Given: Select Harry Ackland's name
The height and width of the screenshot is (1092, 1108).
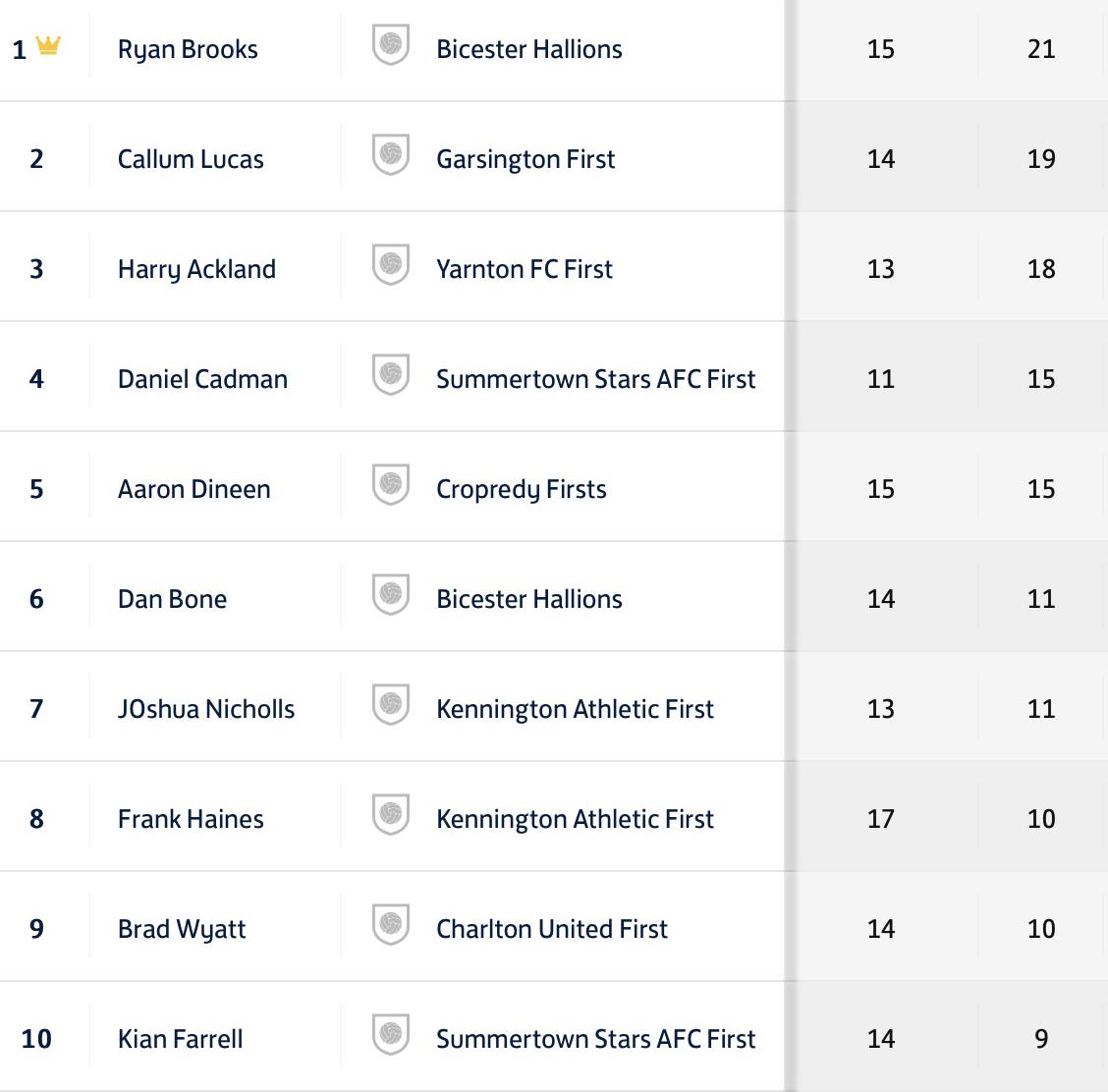Looking at the screenshot, I should pos(196,269).
